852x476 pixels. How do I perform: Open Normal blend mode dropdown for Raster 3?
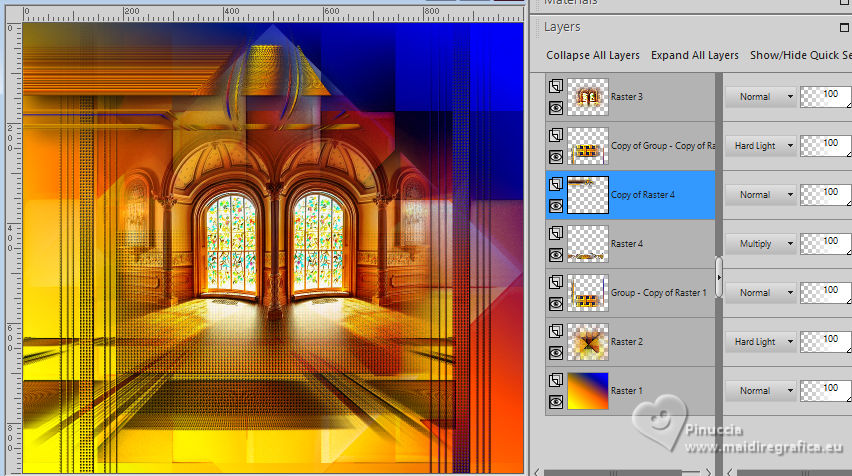tap(760, 97)
